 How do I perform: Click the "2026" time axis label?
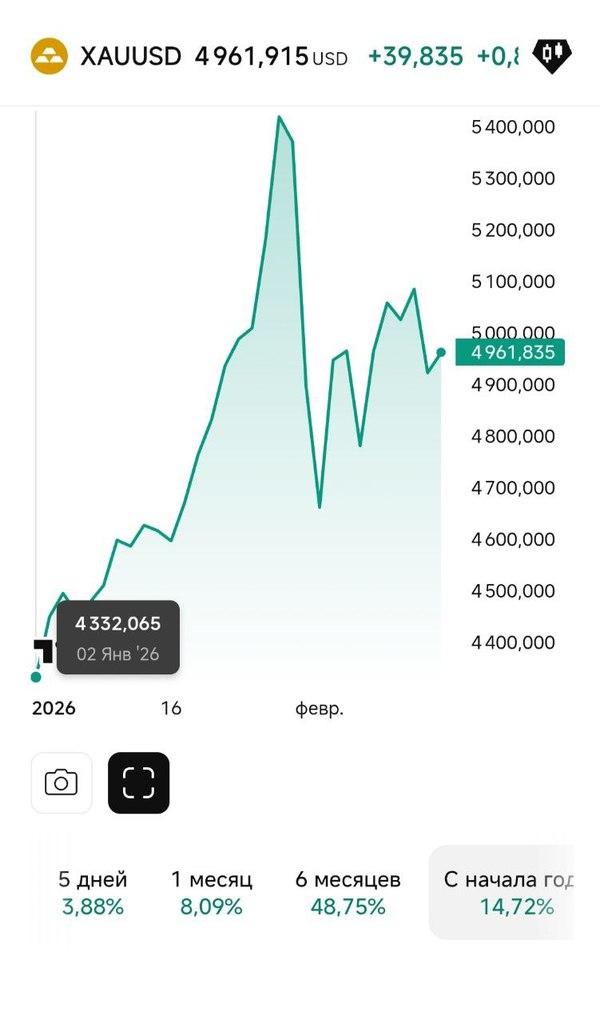click(54, 709)
